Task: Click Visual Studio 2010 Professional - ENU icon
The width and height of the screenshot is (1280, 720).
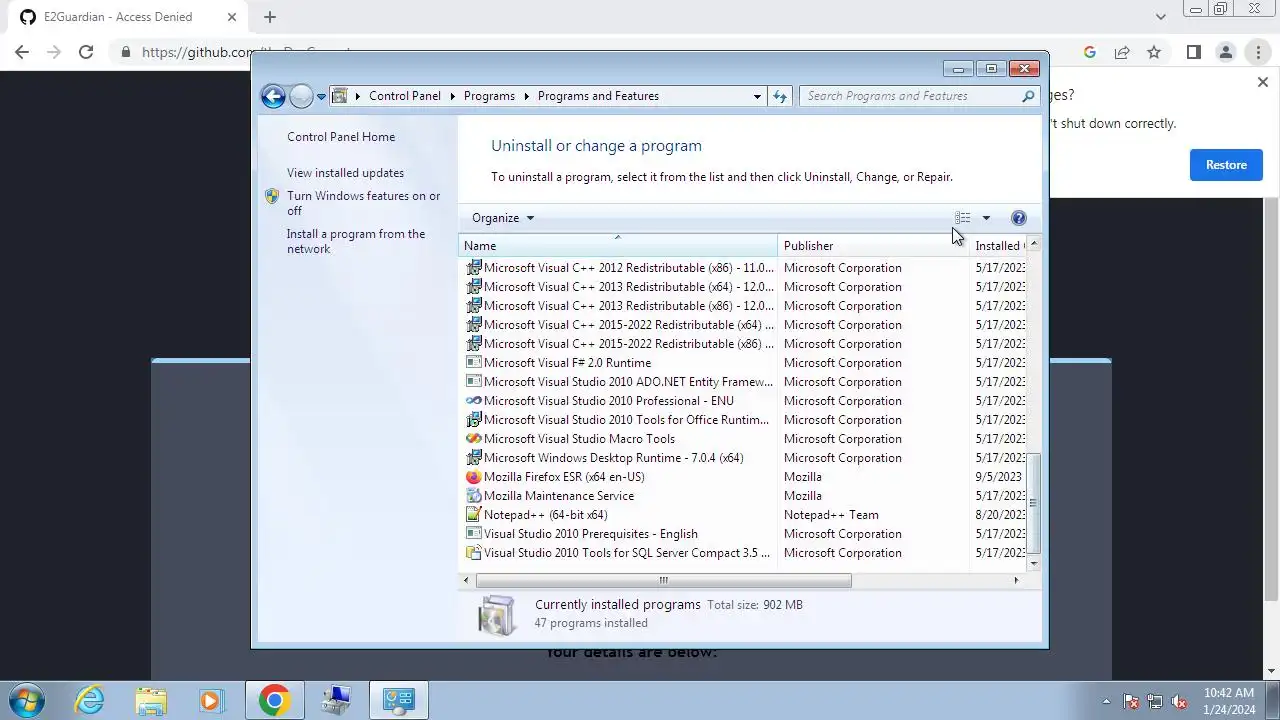Action: point(474,401)
